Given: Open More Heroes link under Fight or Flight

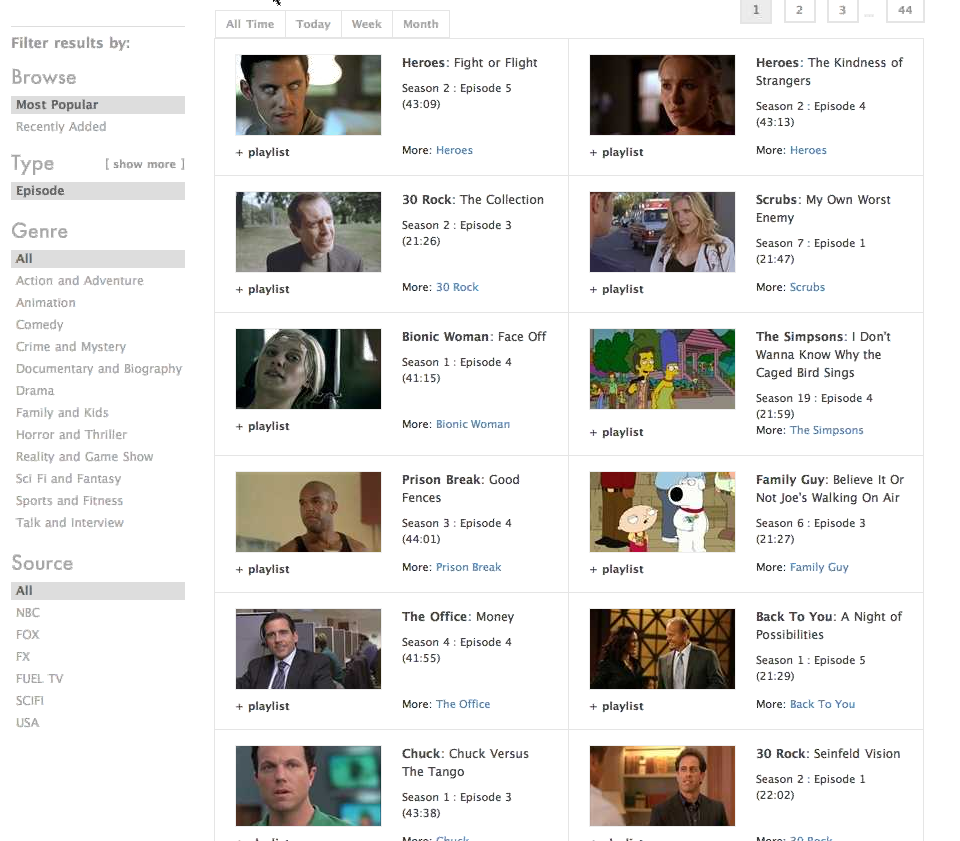Looking at the screenshot, I should click(x=454, y=151).
